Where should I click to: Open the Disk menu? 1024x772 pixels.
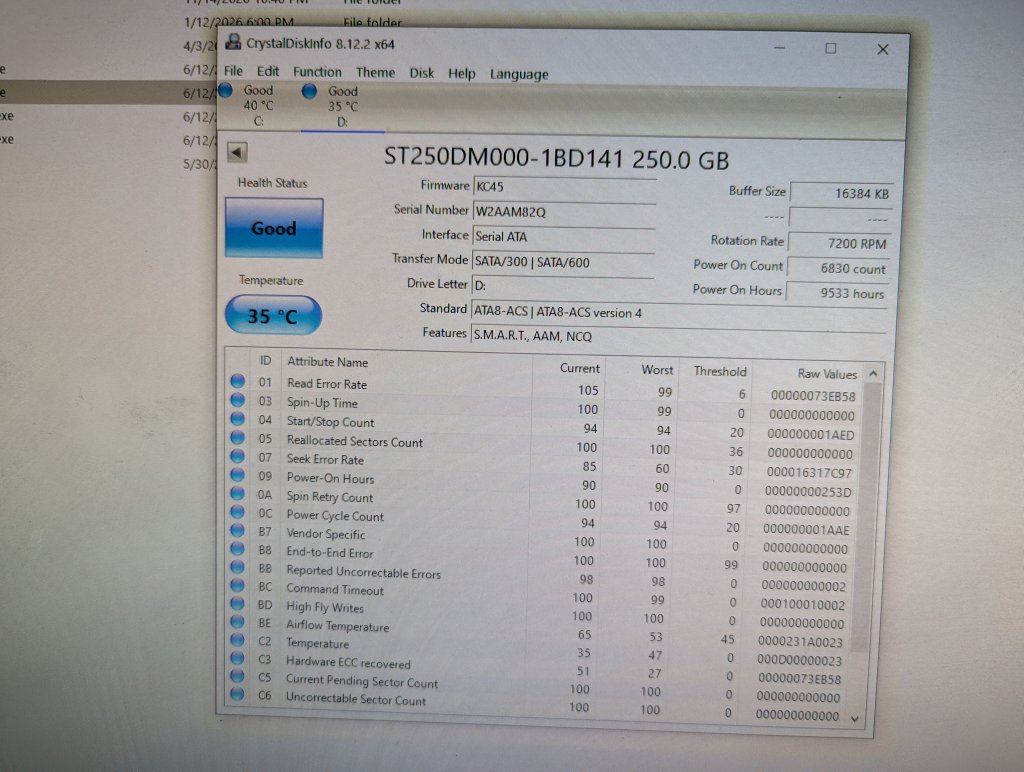(x=422, y=73)
